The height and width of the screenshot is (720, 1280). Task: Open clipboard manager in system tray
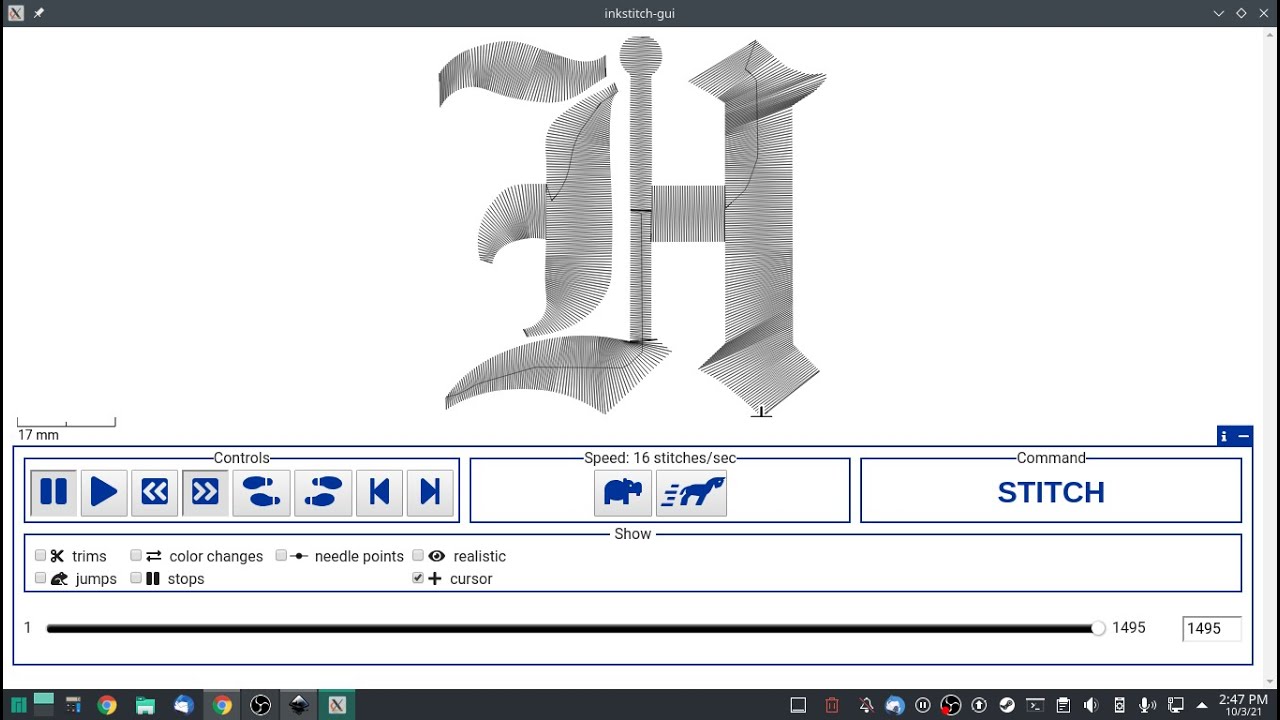pyautogui.click(x=1063, y=705)
